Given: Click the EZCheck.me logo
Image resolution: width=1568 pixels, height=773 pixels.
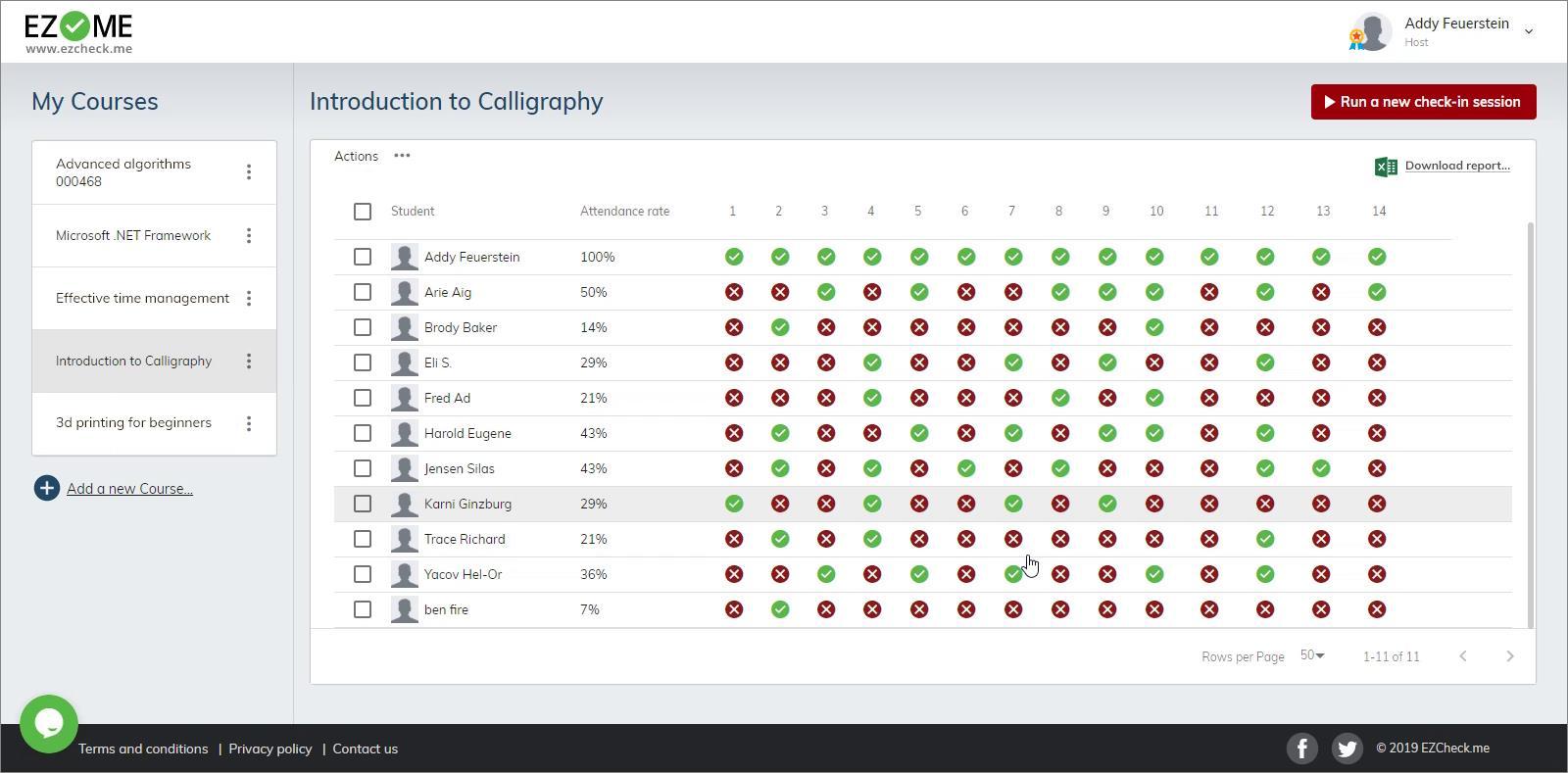Looking at the screenshot, I should point(78,32).
